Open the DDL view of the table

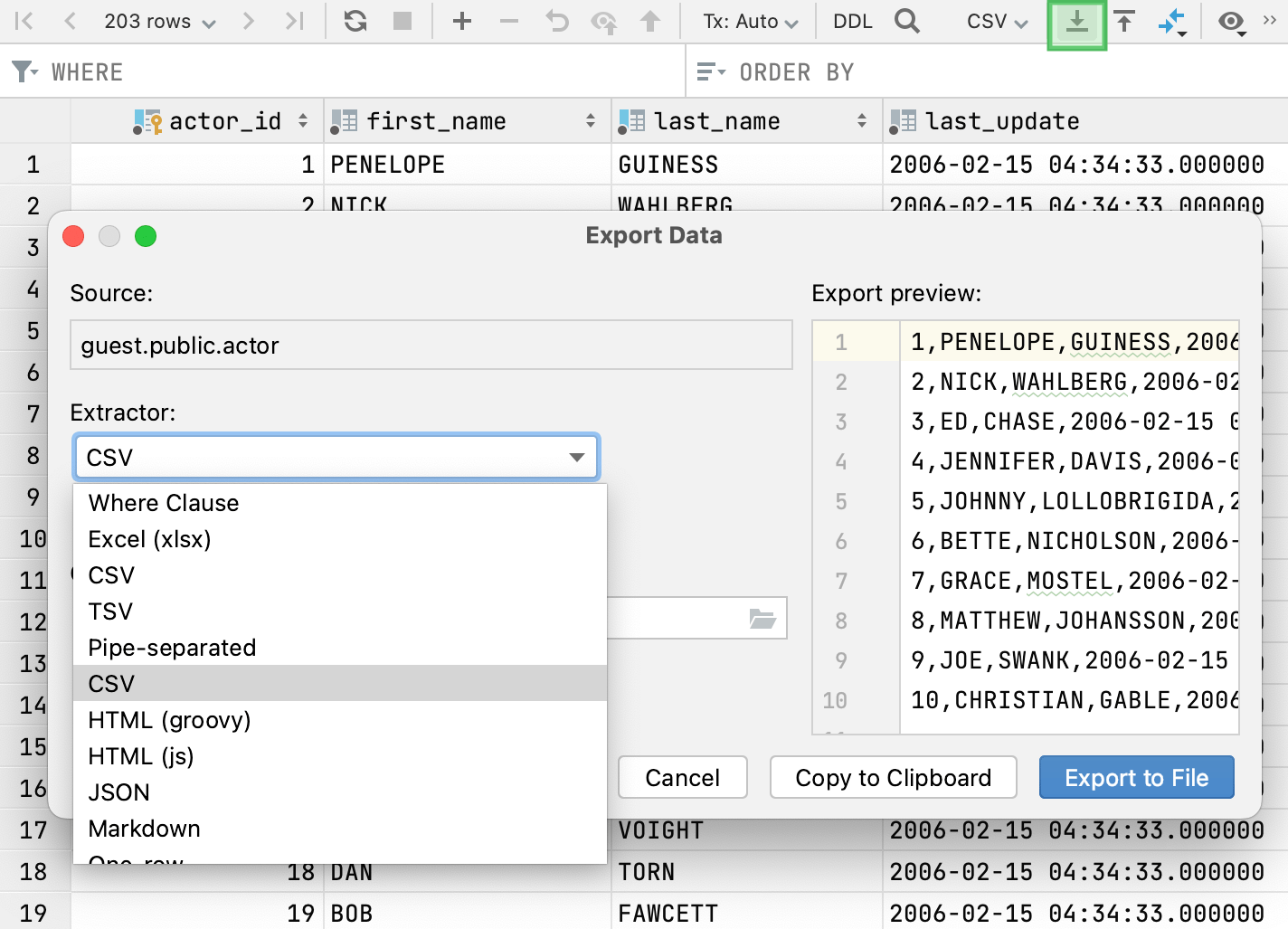851,21
